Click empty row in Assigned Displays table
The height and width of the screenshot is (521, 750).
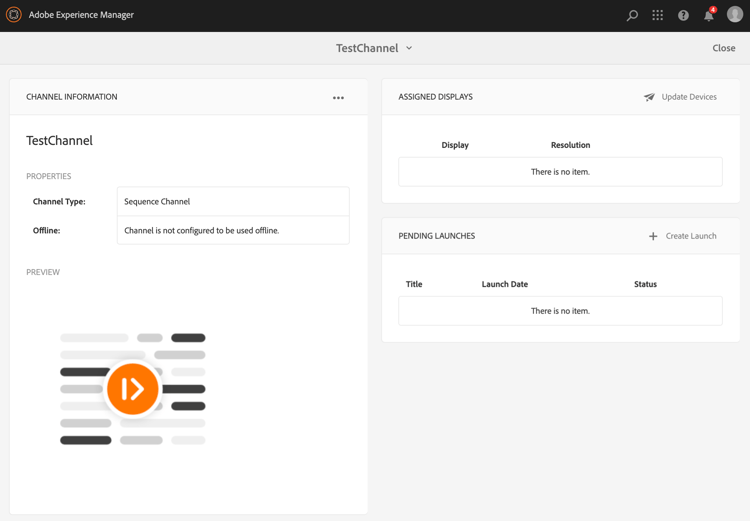[x=560, y=172]
